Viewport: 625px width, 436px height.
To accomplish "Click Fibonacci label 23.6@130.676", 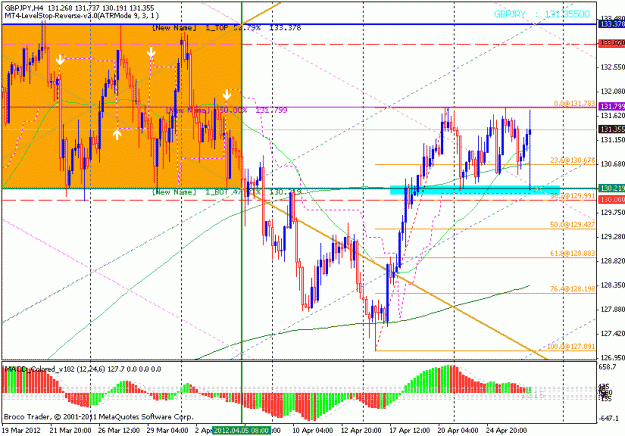I will tap(572, 160).
